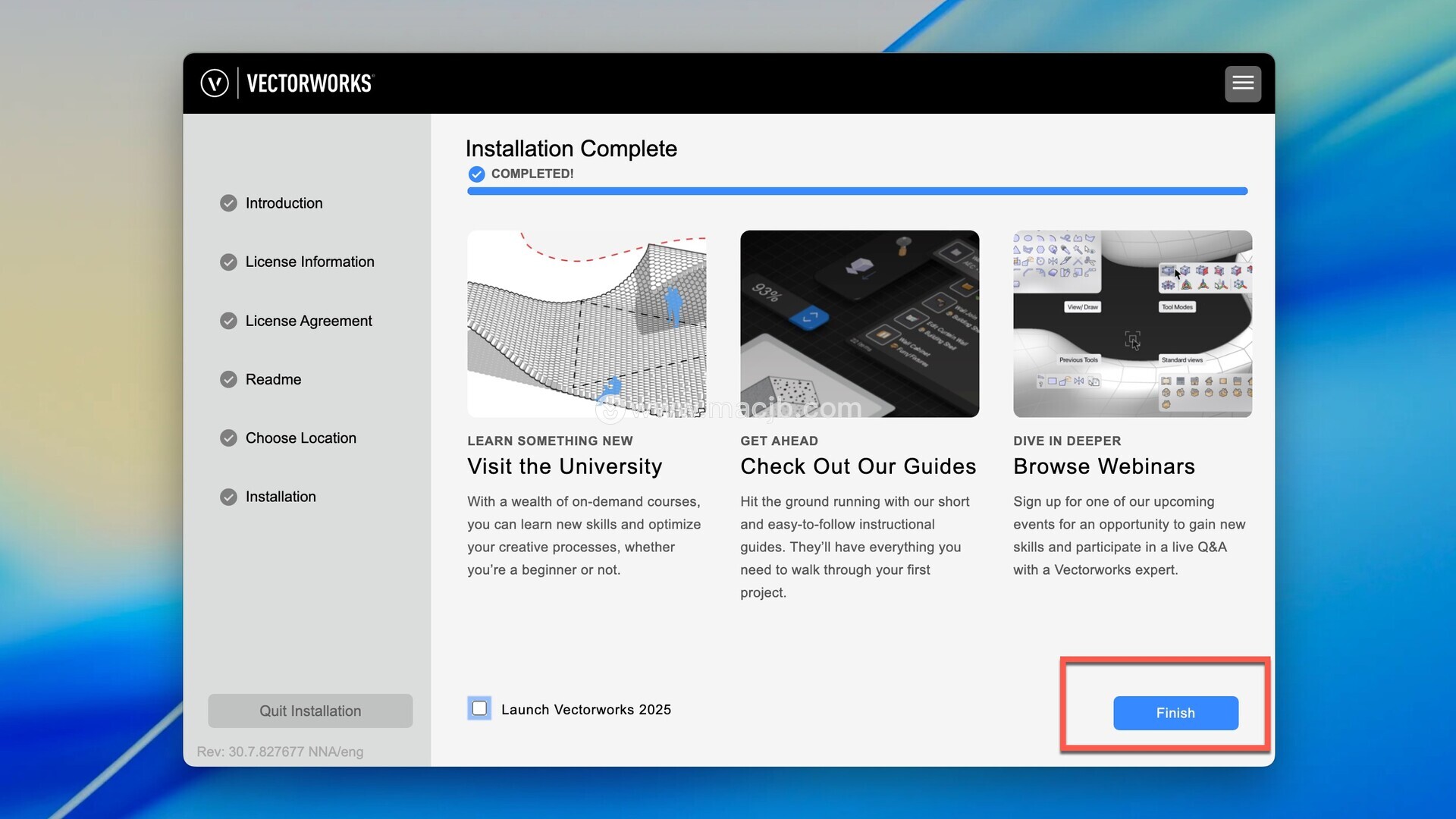Click the License Information checkmark icon
Screen dimensions: 1456x819
(228, 262)
